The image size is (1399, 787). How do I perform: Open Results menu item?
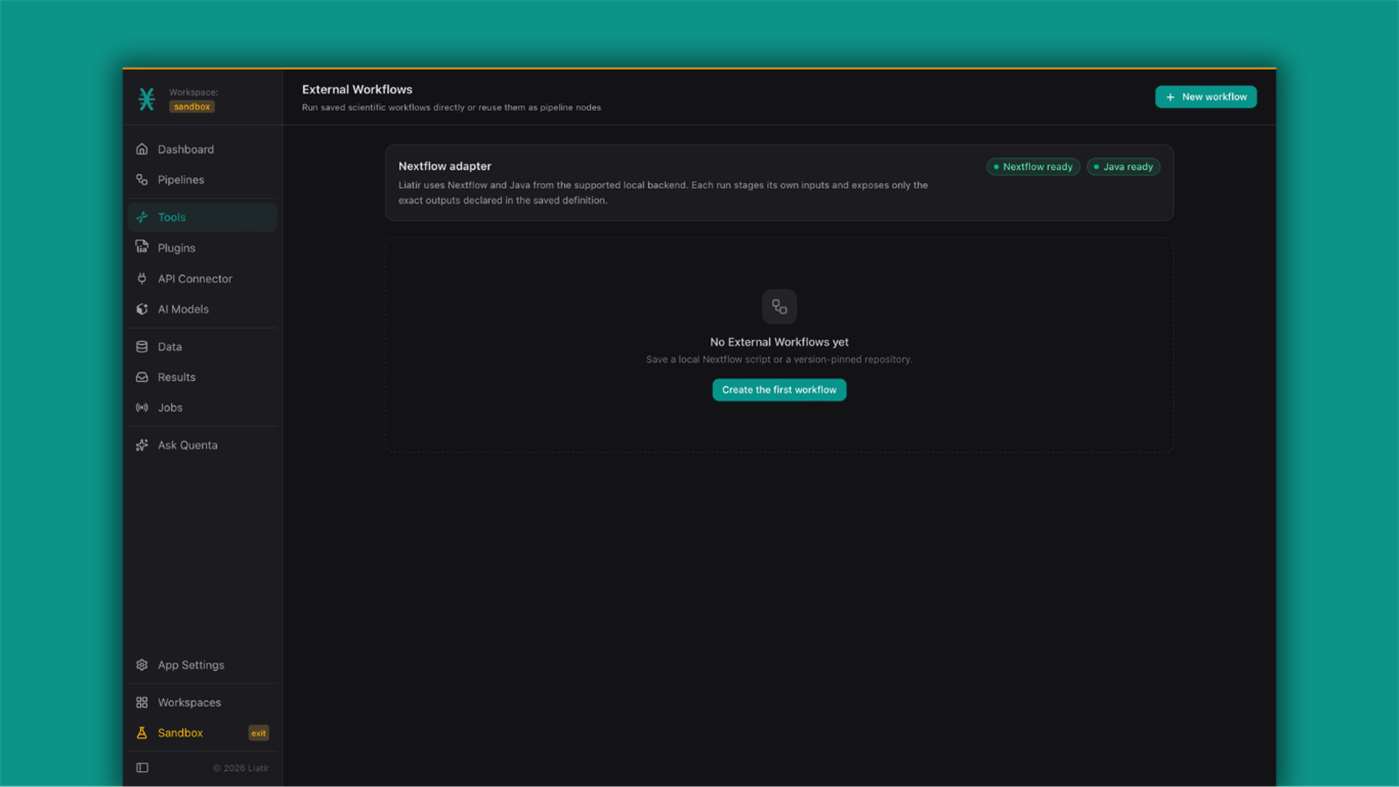point(202,377)
